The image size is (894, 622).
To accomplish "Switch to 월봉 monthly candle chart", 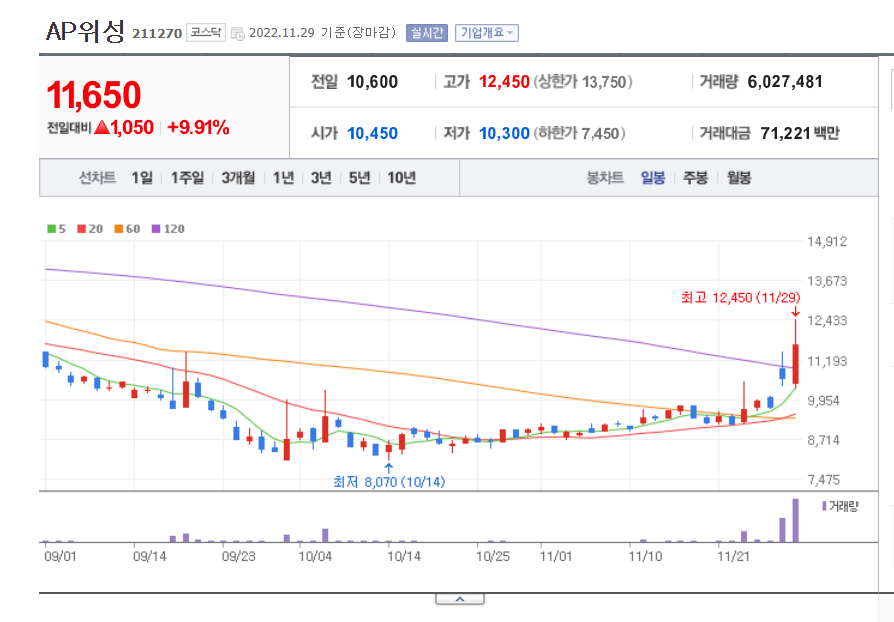I will tap(739, 178).
